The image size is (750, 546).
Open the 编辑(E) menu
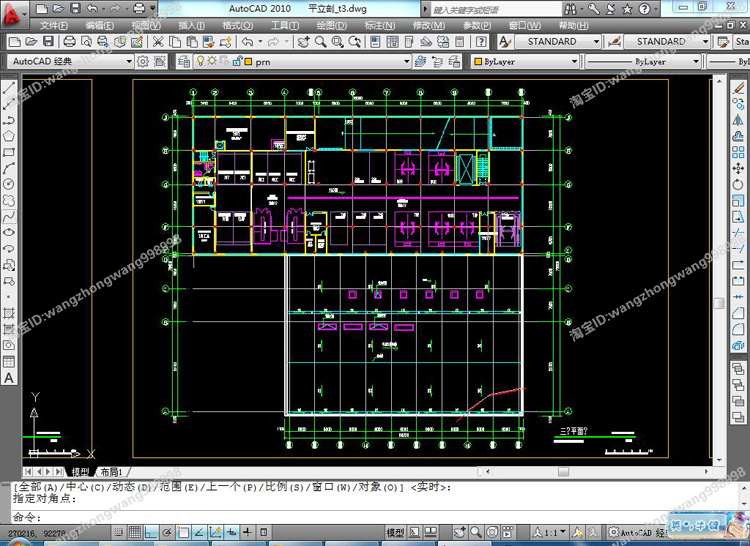pyautogui.click(x=99, y=25)
